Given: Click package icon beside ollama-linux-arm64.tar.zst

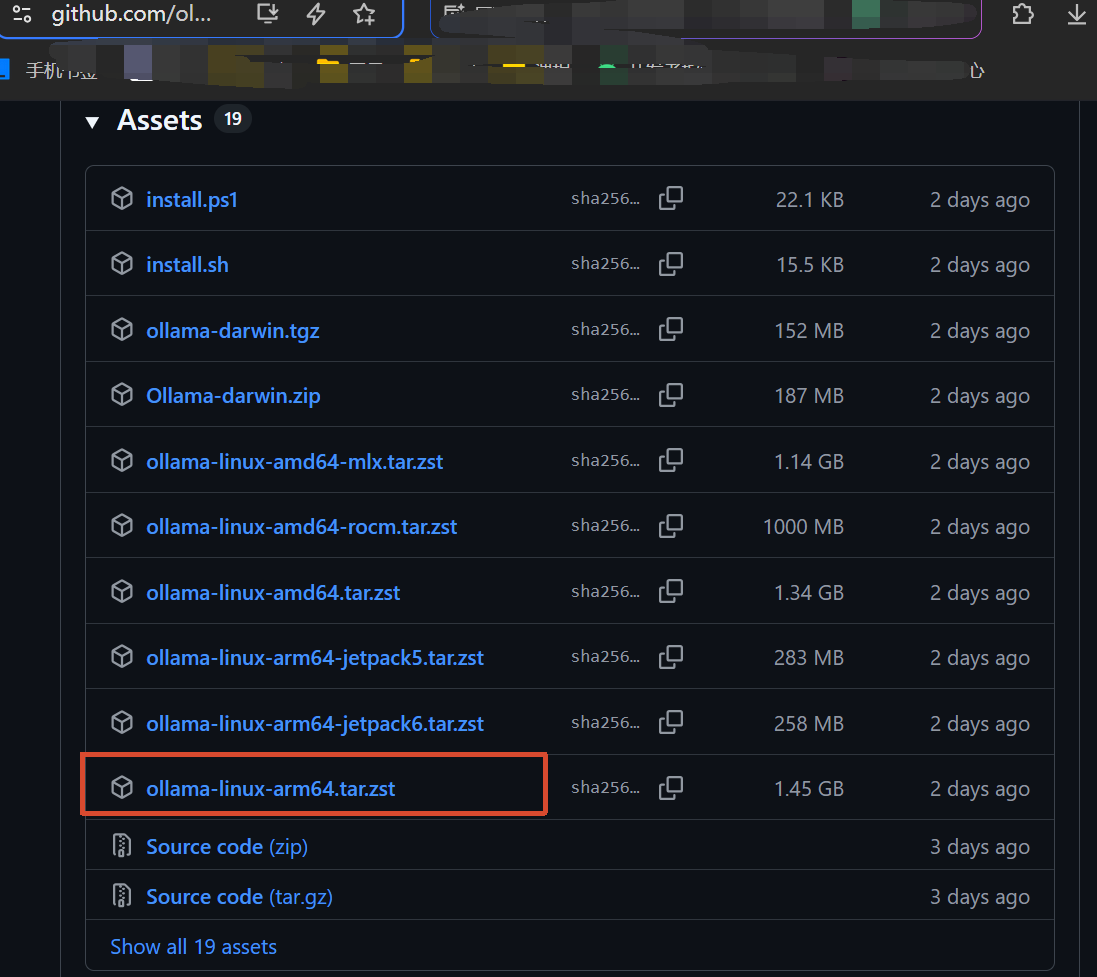Looking at the screenshot, I should [x=122, y=787].
